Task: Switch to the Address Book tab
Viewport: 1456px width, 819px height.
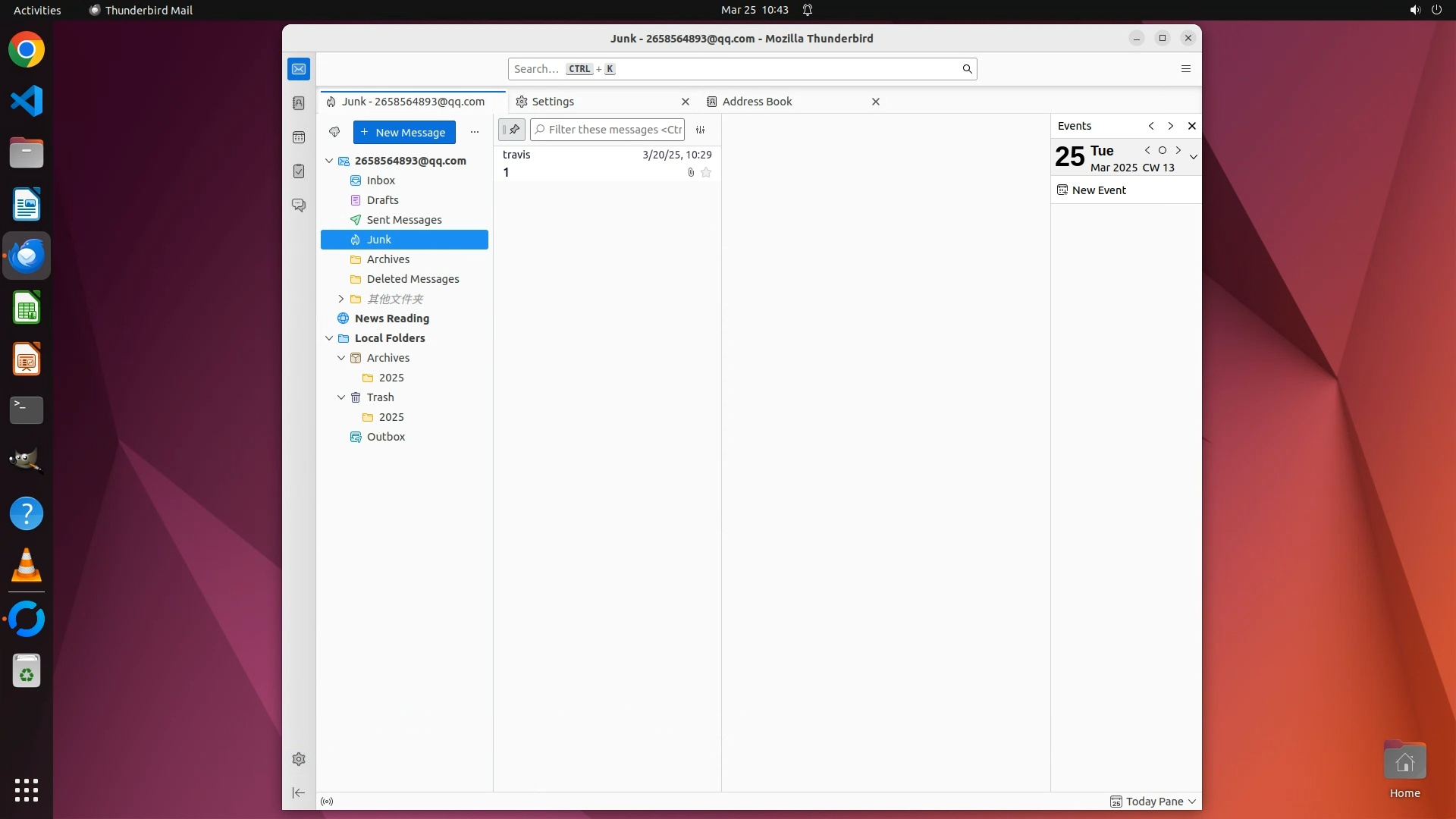Action: point(757,102)
